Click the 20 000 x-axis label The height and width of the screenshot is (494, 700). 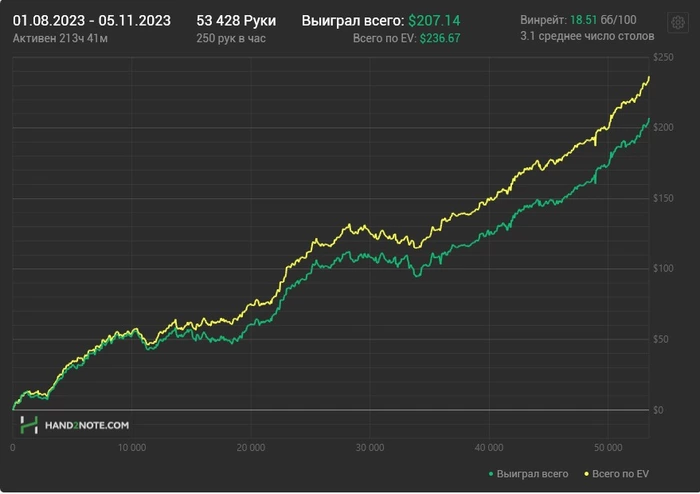(x=251, y=448)
